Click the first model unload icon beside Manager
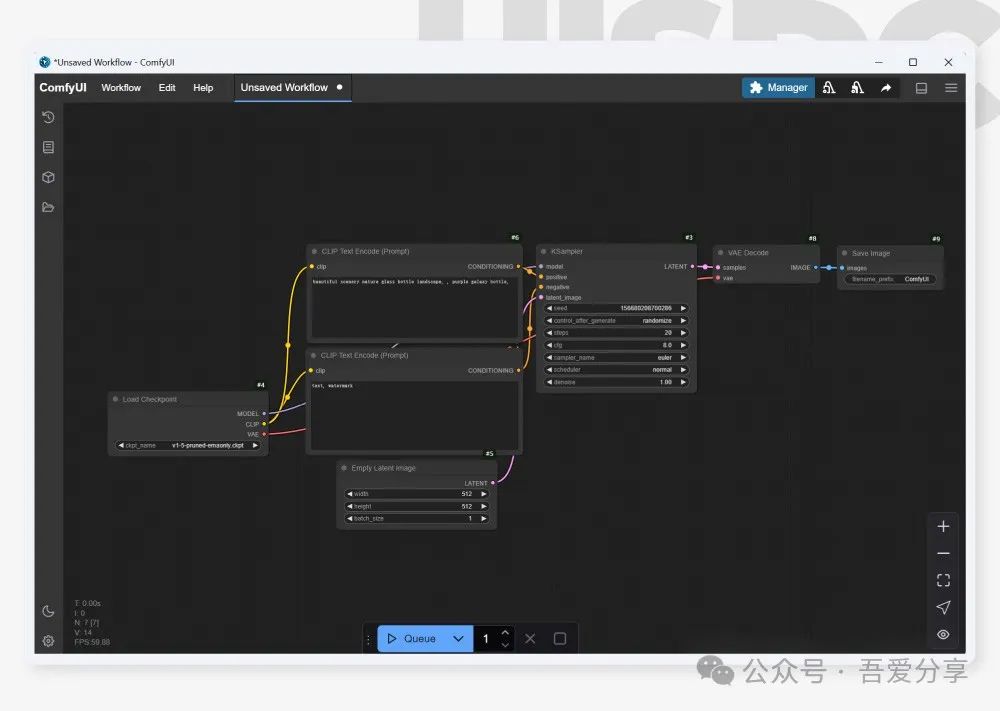Viewport: 1000px width, 711px height. tap(829, 87)
